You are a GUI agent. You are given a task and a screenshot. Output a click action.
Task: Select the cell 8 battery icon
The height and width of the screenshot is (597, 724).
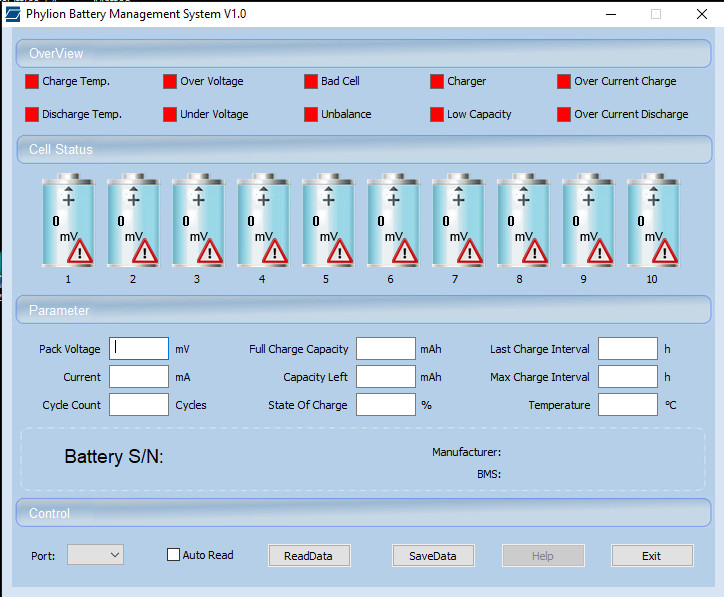point(522,221)
